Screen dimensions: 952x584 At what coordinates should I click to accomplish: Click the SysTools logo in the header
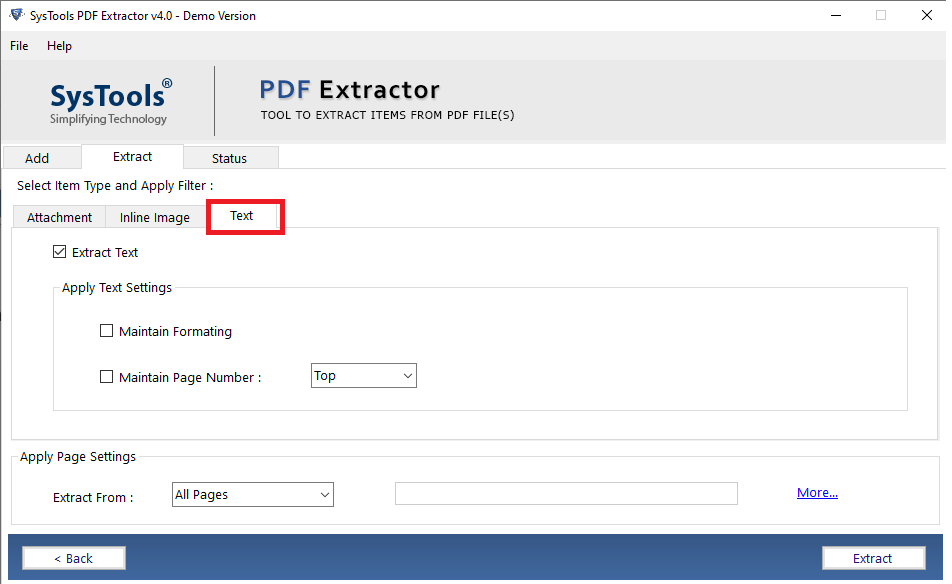[x=110, y=99]
